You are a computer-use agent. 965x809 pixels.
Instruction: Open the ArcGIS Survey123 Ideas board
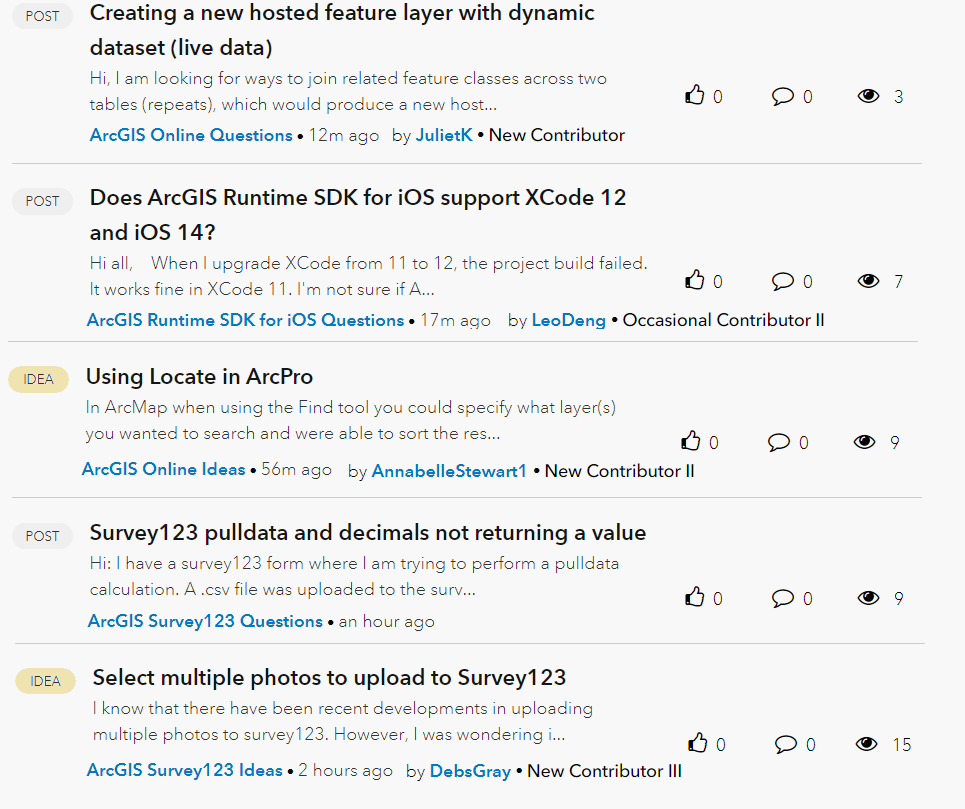pyautogui.click(x=184, y=770)
